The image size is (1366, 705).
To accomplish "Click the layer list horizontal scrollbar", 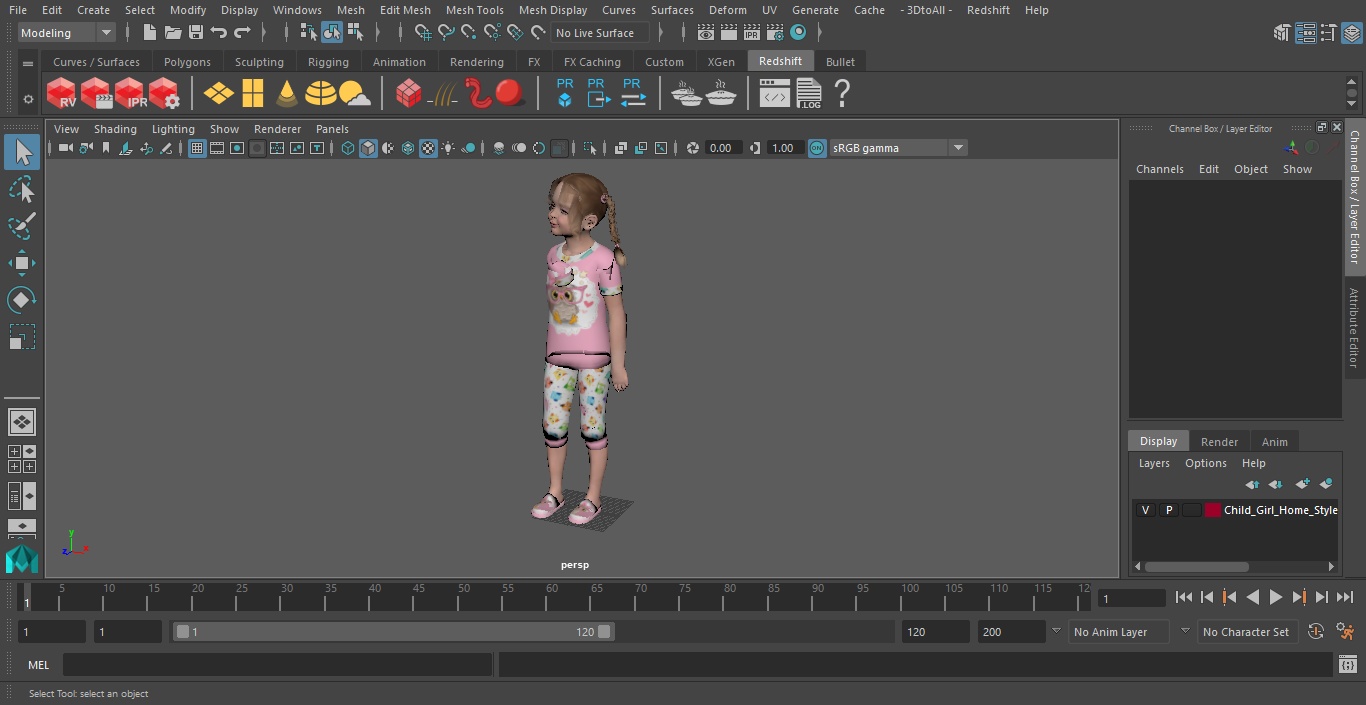I will point(1195,566).
